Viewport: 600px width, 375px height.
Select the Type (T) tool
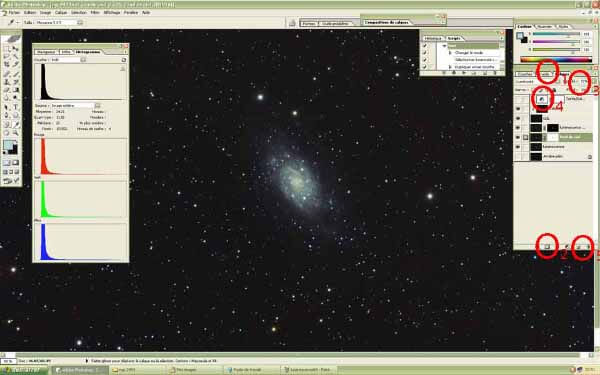(16, 107)
